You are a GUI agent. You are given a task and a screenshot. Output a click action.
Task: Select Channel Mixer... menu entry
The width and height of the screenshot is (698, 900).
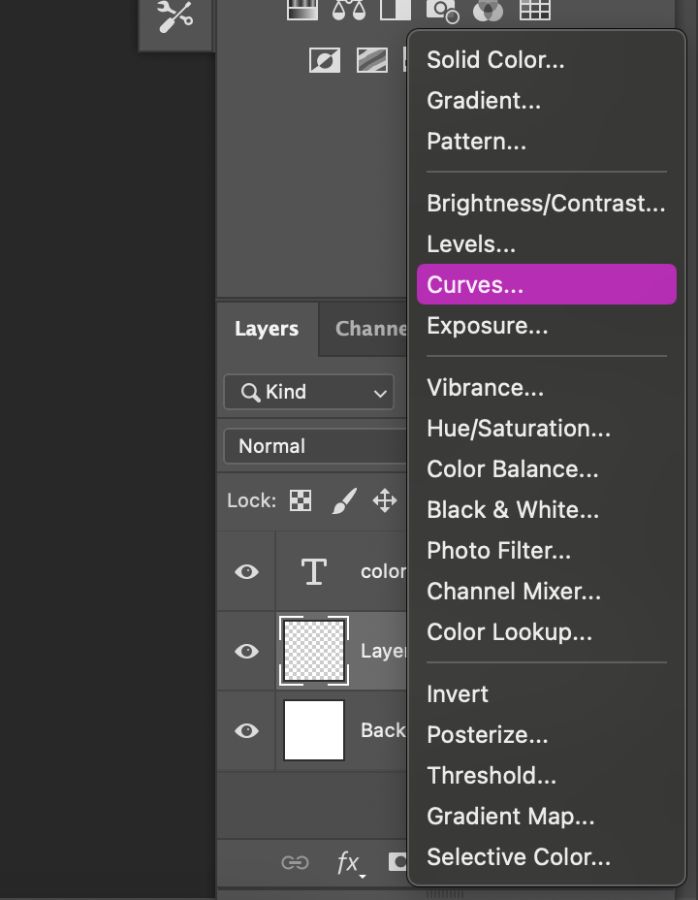(546, 591)
